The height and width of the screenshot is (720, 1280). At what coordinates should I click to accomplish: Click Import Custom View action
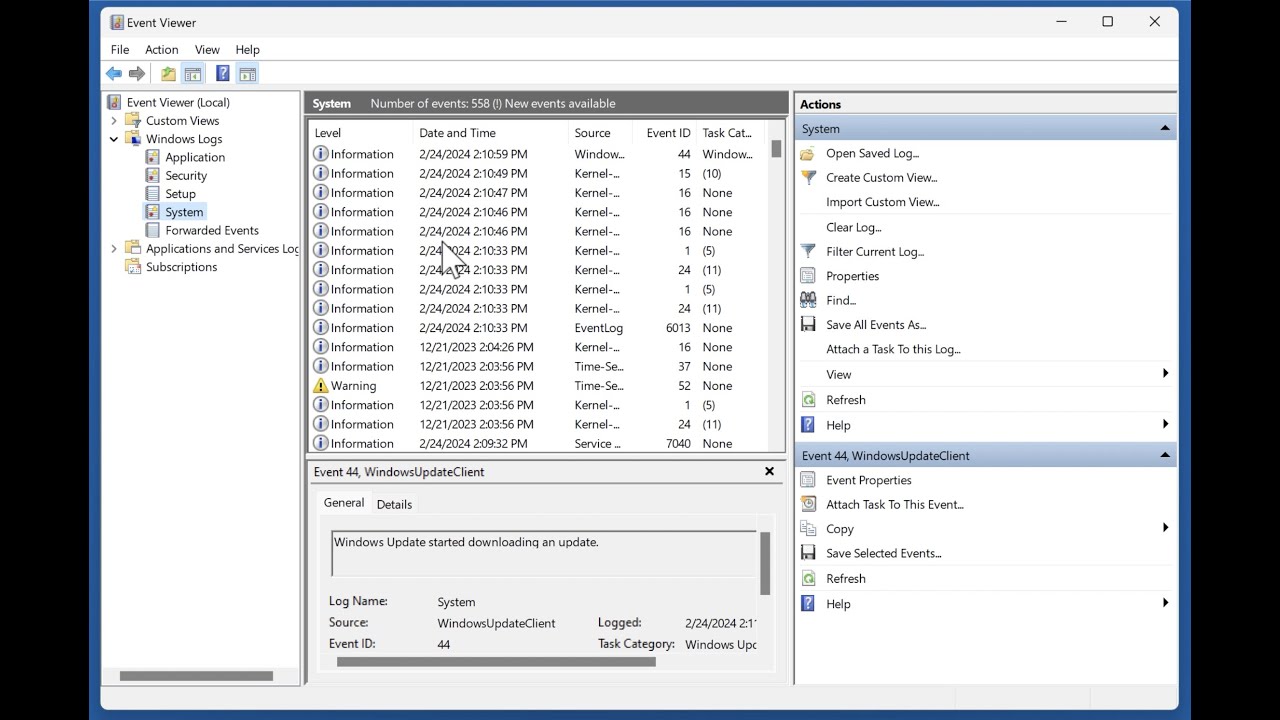point(883,202)
